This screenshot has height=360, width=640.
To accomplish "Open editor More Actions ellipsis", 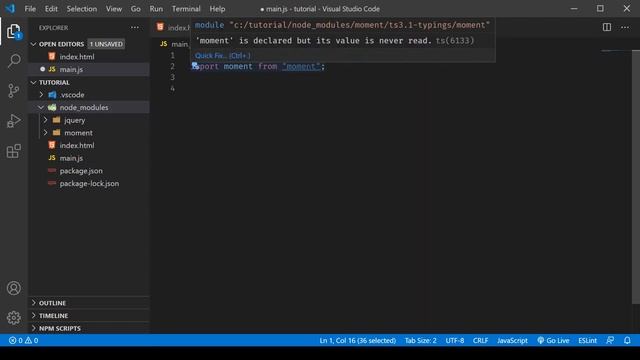I will pos(625,27).
